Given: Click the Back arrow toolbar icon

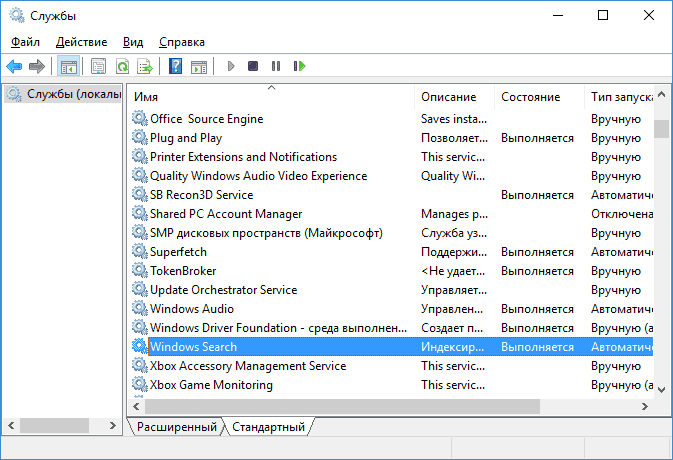Looking at the screenshot, I should (14, 66).
